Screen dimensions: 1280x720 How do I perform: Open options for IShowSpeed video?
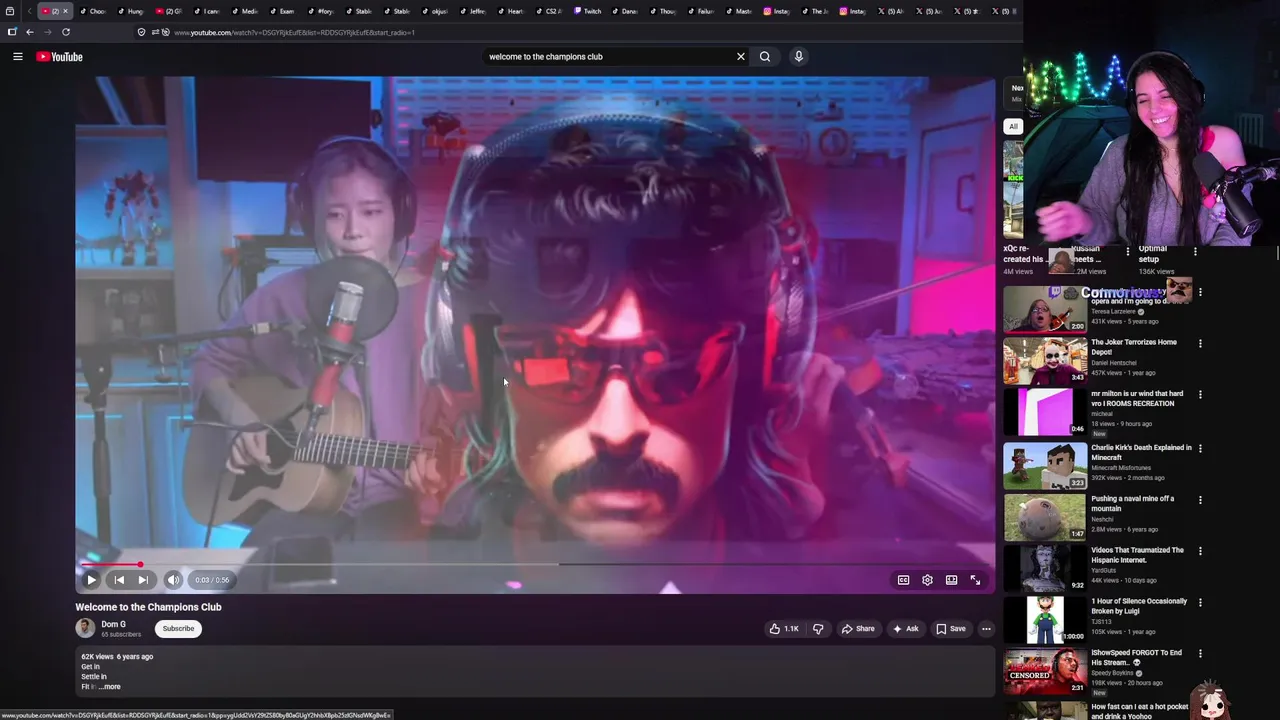1200,654
